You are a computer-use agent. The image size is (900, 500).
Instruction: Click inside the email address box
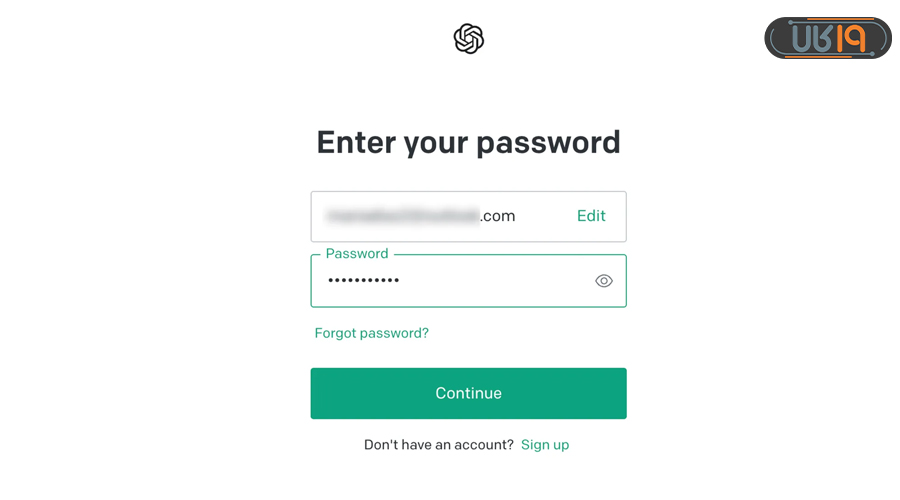point(440,216)
